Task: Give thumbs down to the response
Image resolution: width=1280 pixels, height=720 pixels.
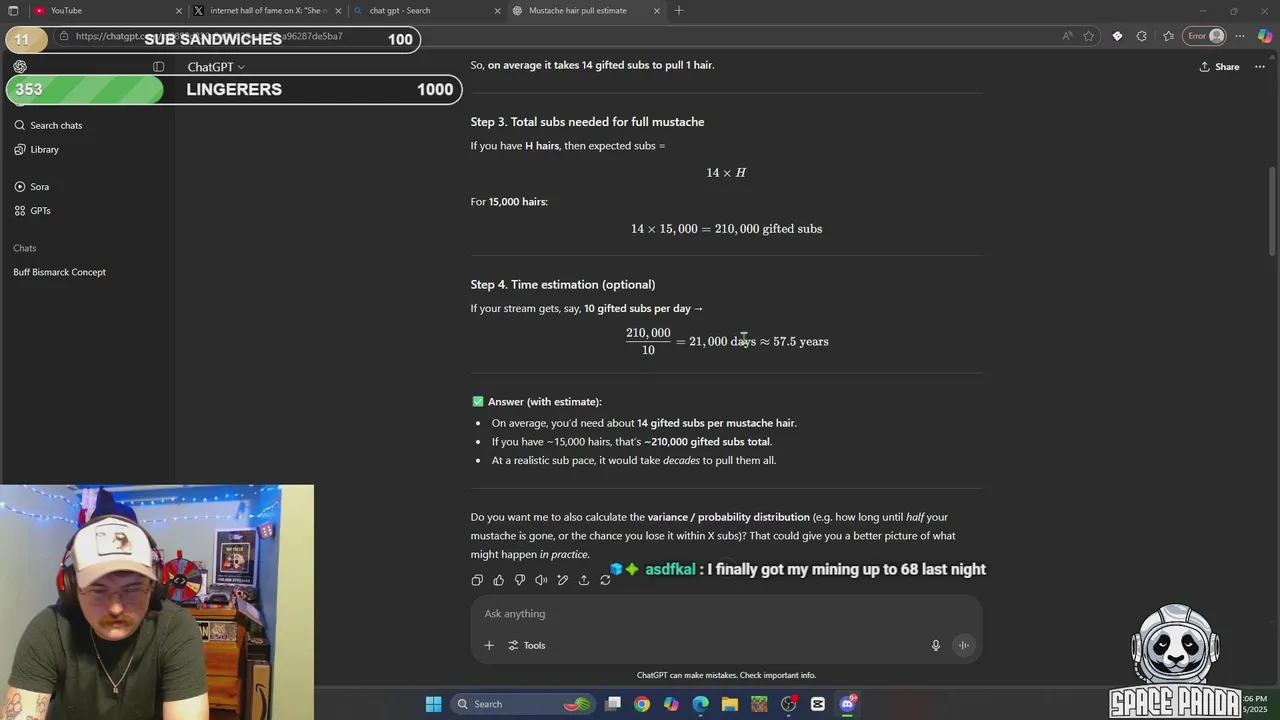Action: pos(520,580)
